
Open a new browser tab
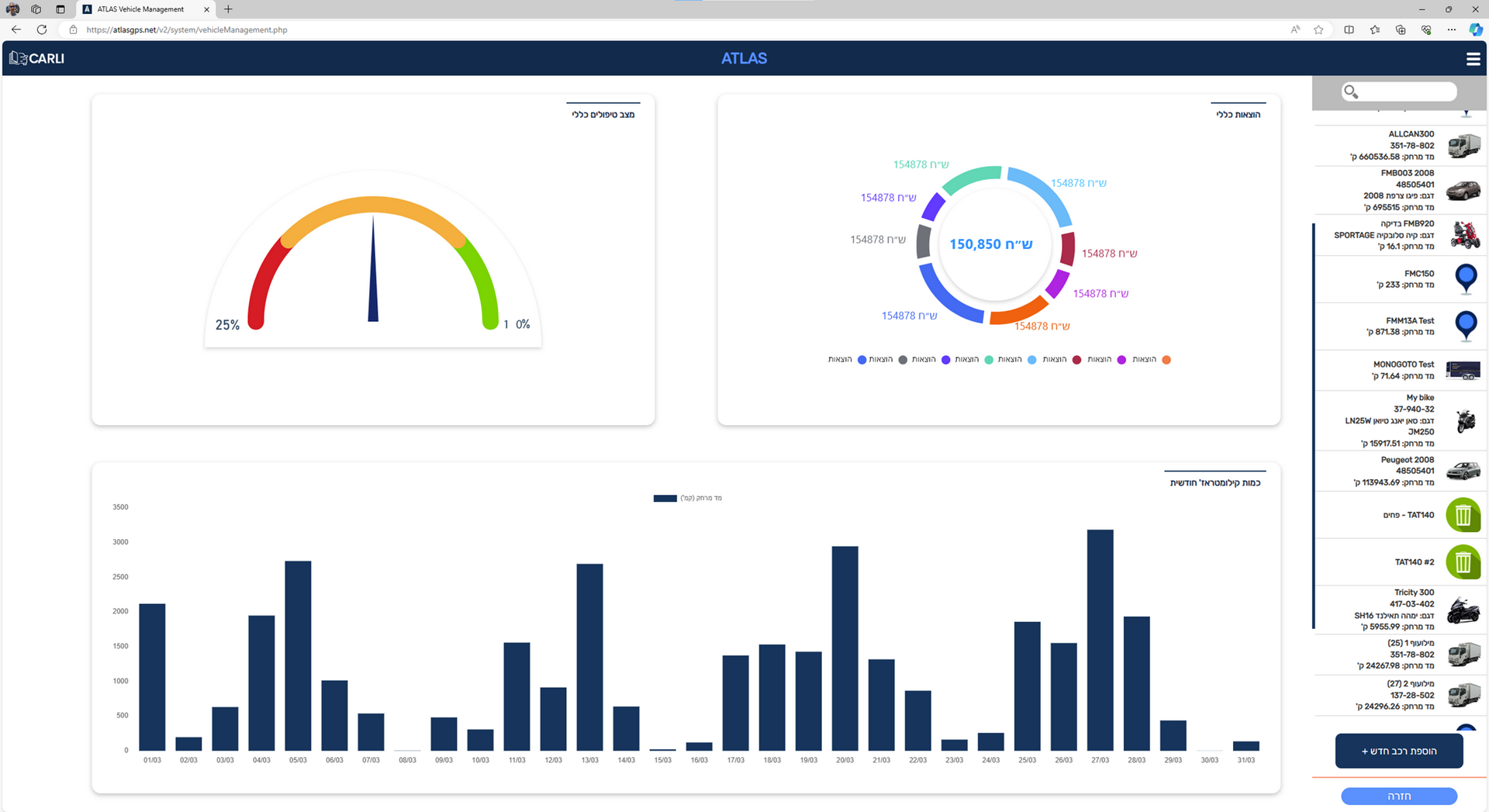(228, 9)
